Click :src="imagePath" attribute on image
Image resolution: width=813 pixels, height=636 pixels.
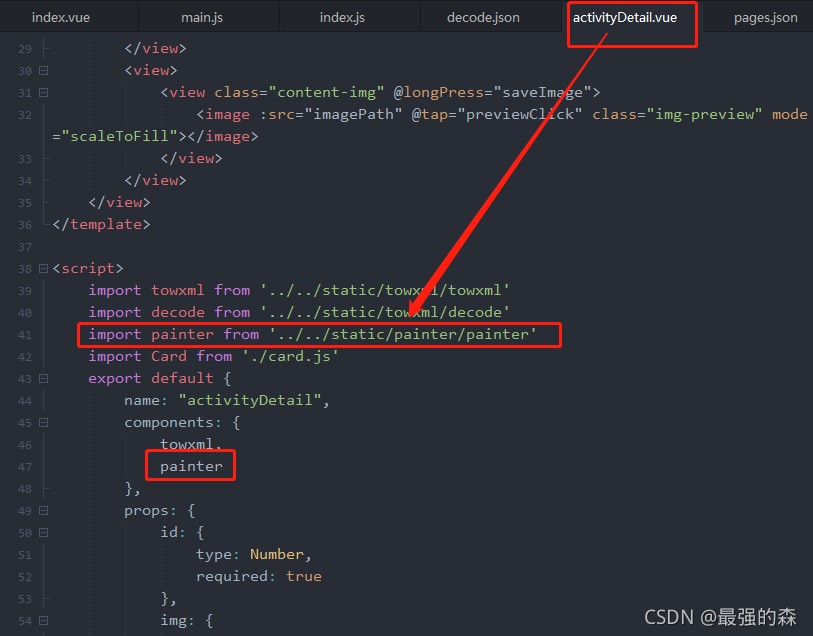point(331,114)
